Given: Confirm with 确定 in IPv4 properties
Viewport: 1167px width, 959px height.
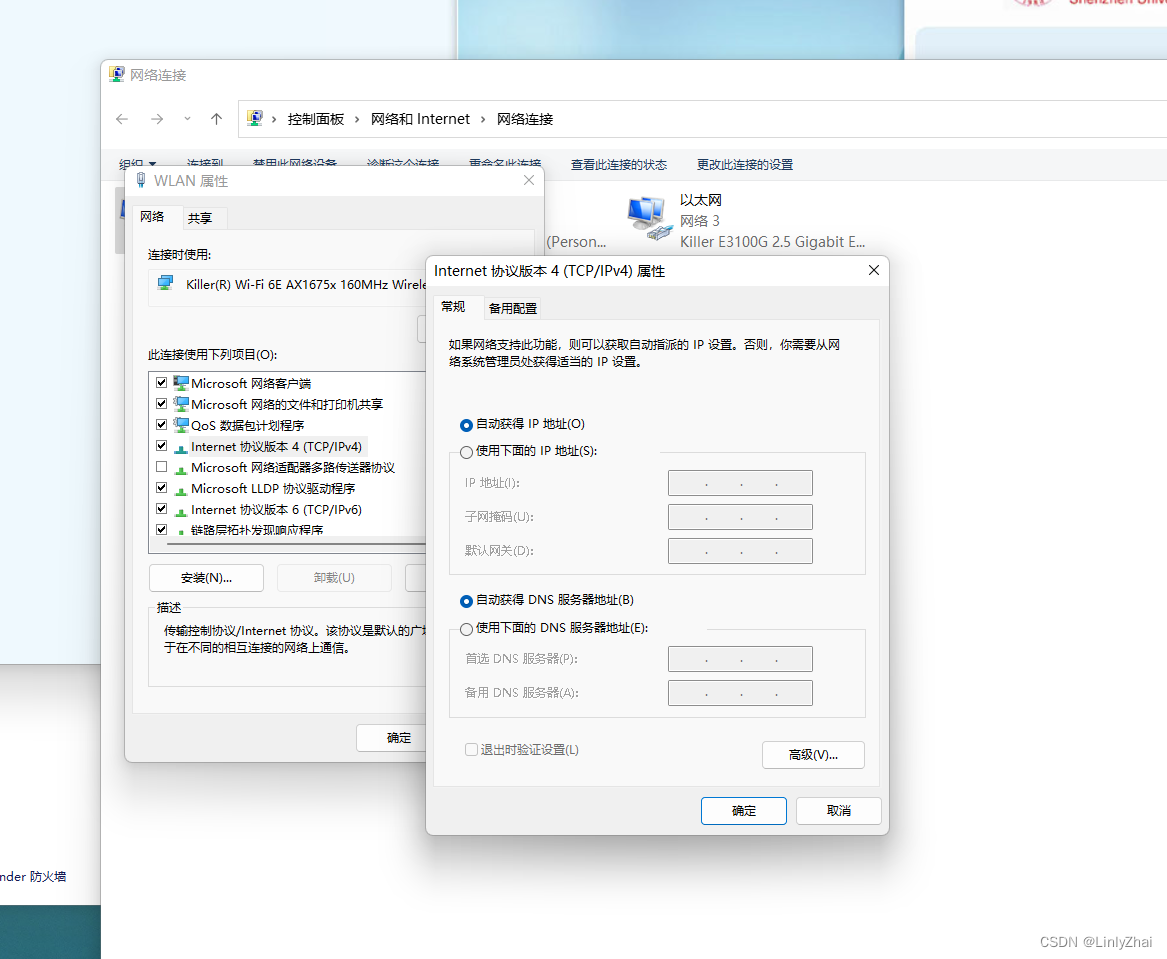Looking at the screenshot, I should (x=744, y=811).
